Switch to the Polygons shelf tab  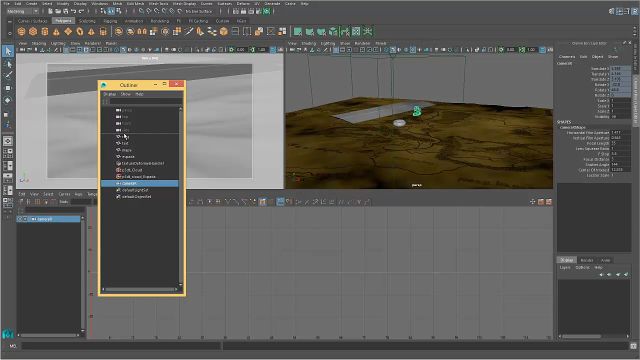tap(63, 21)
